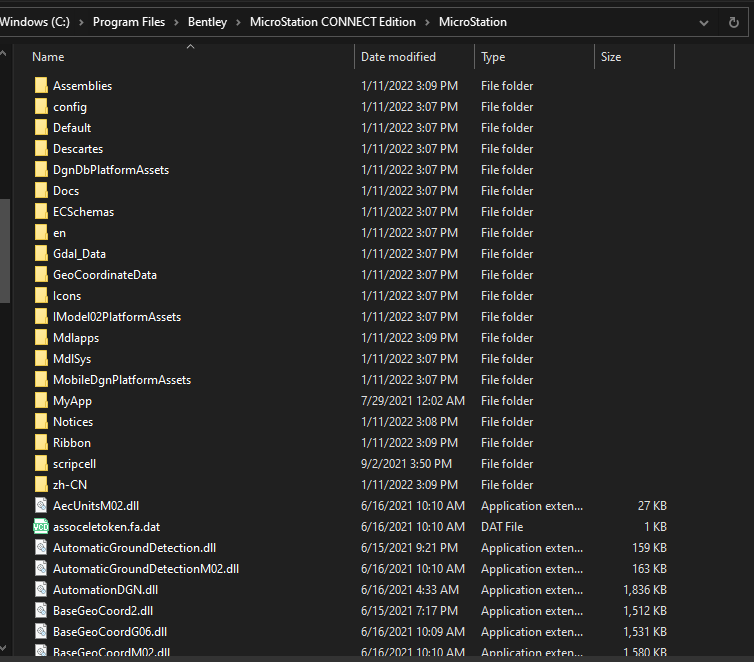
Task: Click the MicroStation breadcrumb segment
Action: pos(473,22)
